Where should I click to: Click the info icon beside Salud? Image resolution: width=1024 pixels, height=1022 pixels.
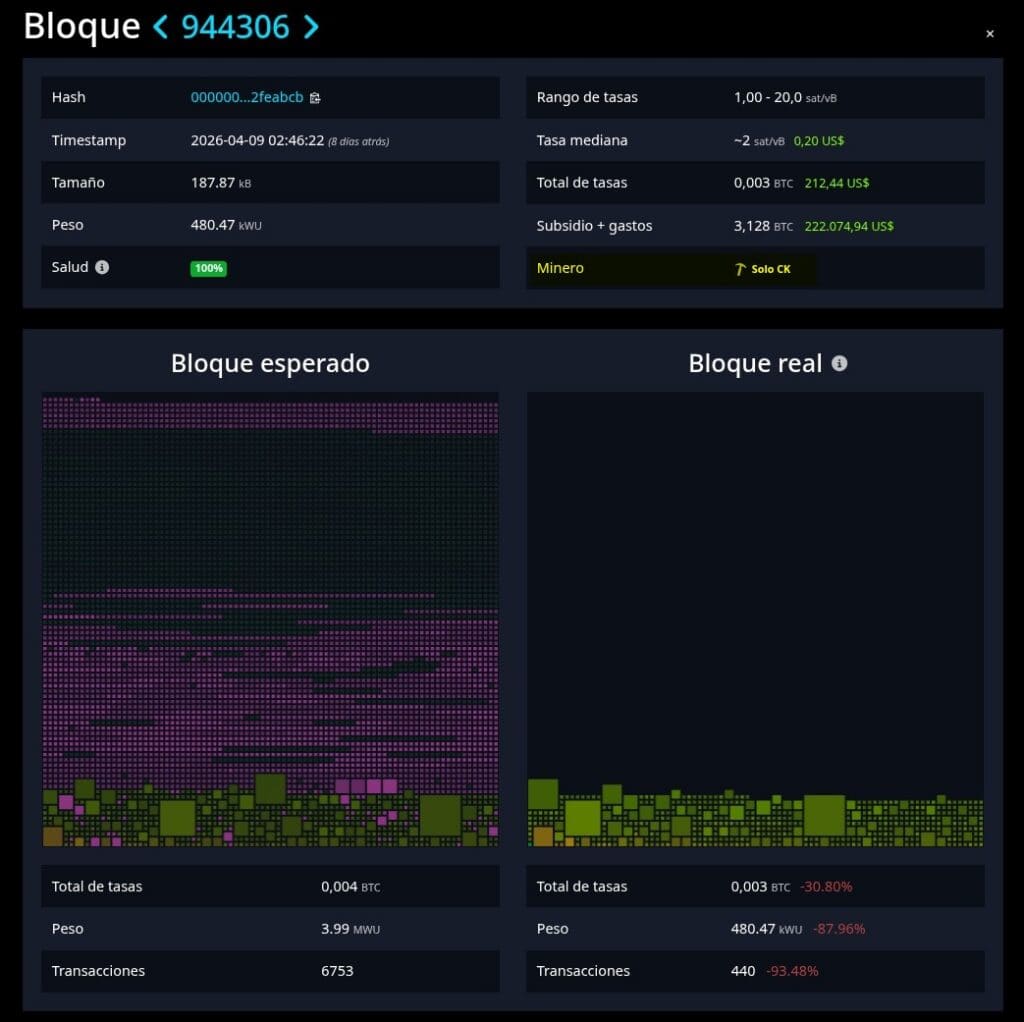coord(102,267)
